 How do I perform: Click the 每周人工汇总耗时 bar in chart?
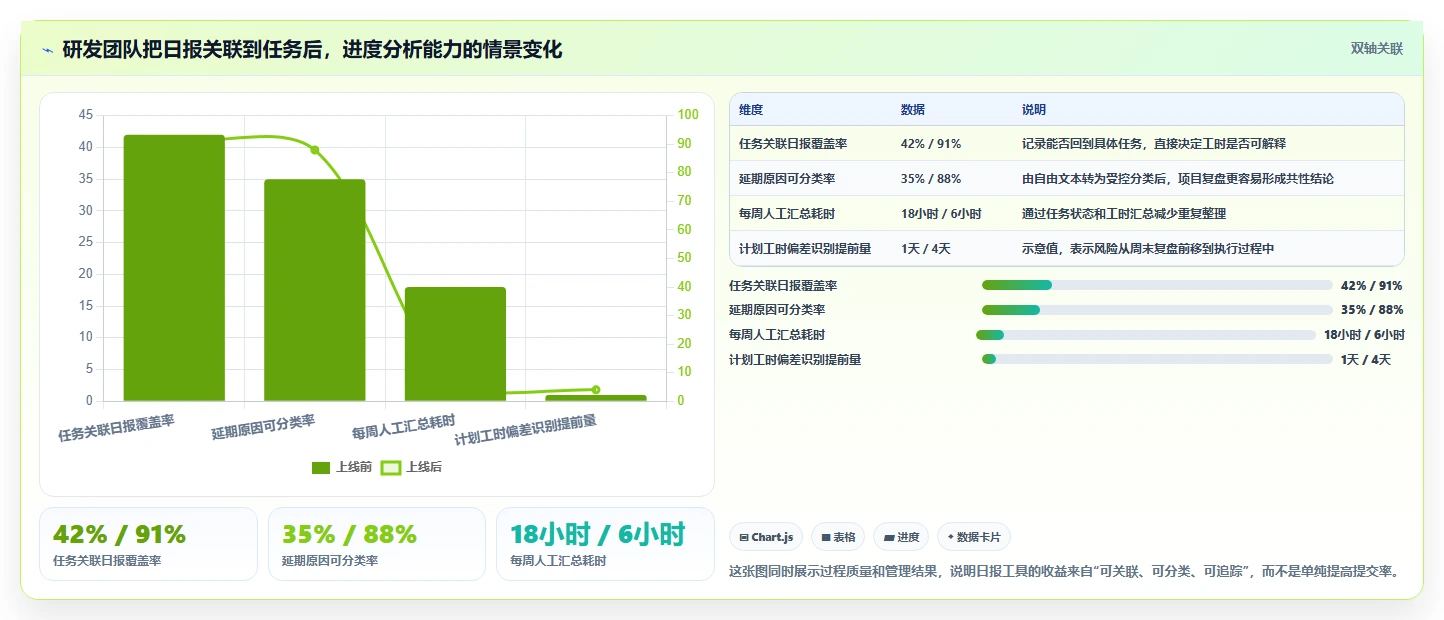[x=455, y=344]
